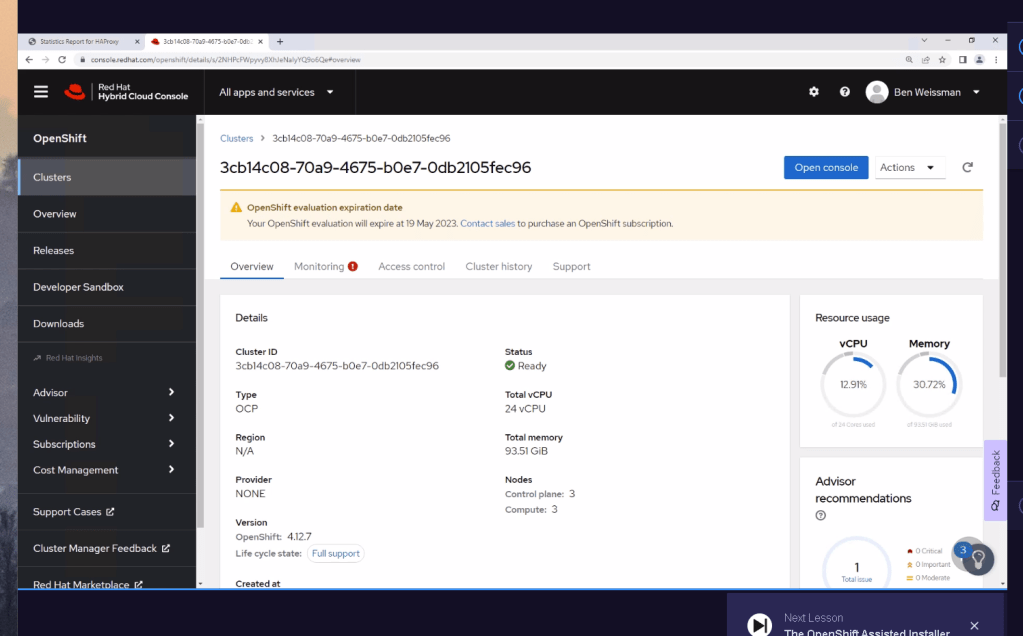Viewport: 1023px width, 636px height.
Task: Click the Clusters breadcrumb link
Action: [236, 138]
